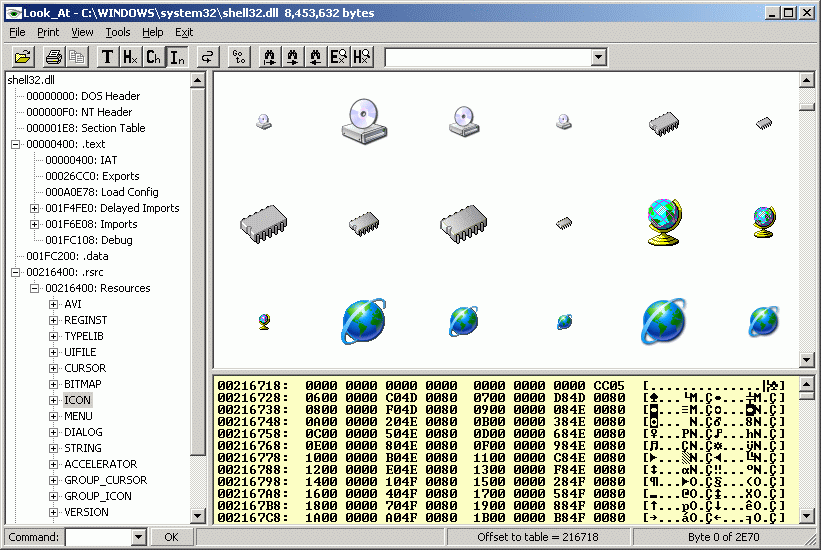This screenshot has height=550, width=821.
Task: Click the OK button
Action: [x=171, y=538]
